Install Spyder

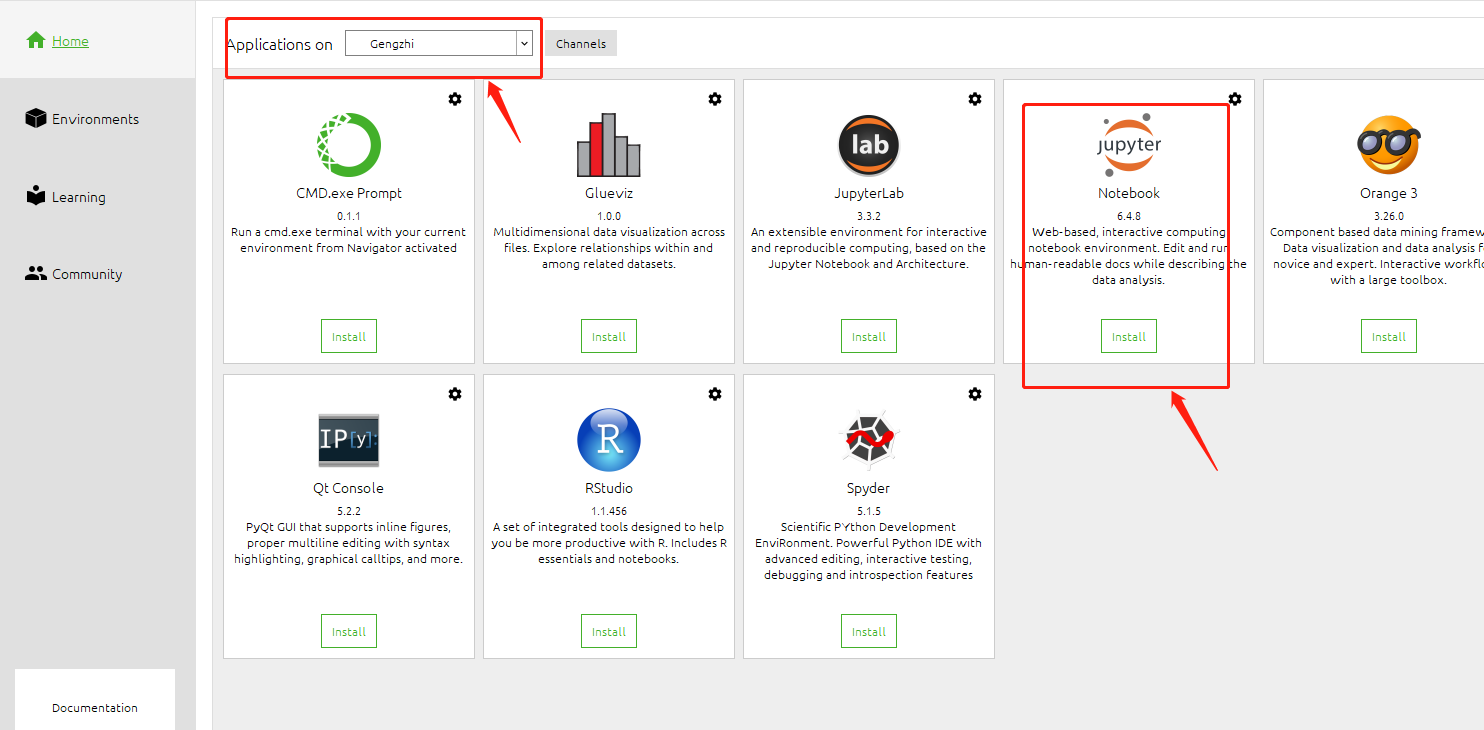[869, 632]
